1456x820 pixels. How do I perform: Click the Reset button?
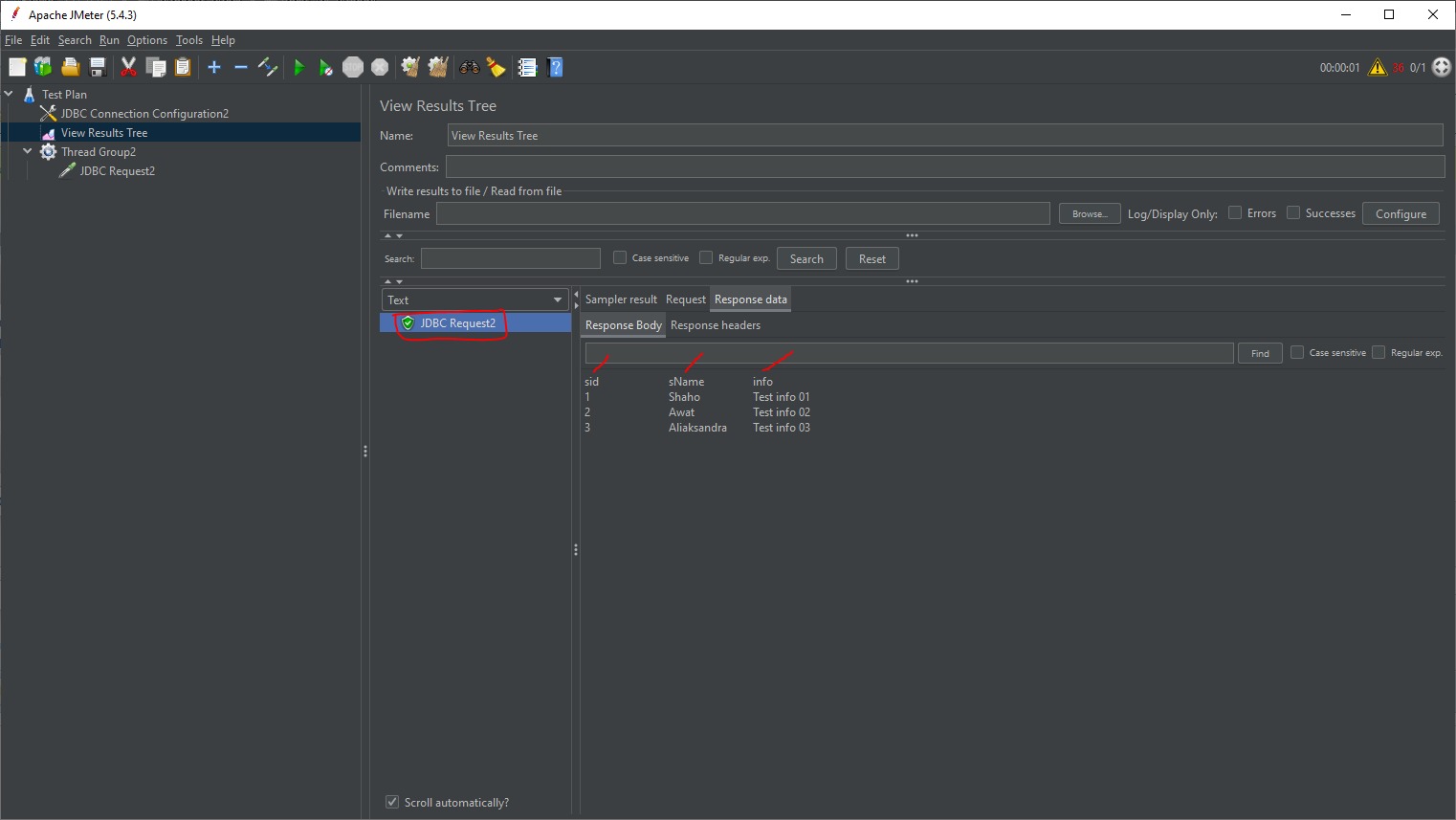tap(872, 258)
